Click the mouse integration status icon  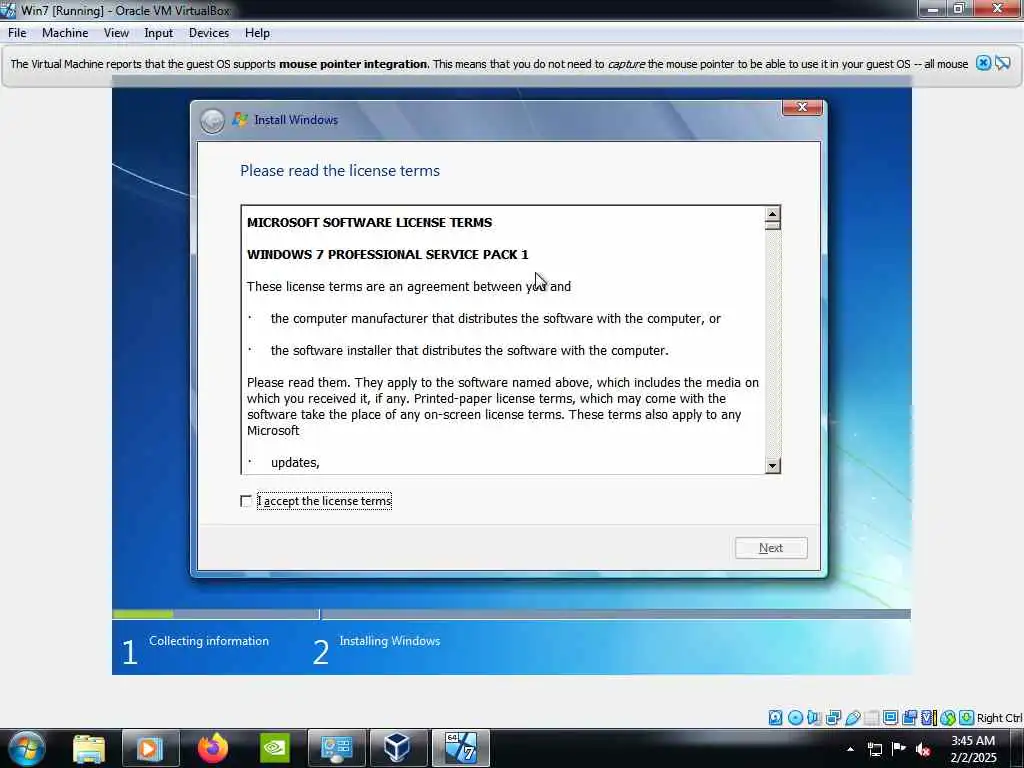point(948,718)
